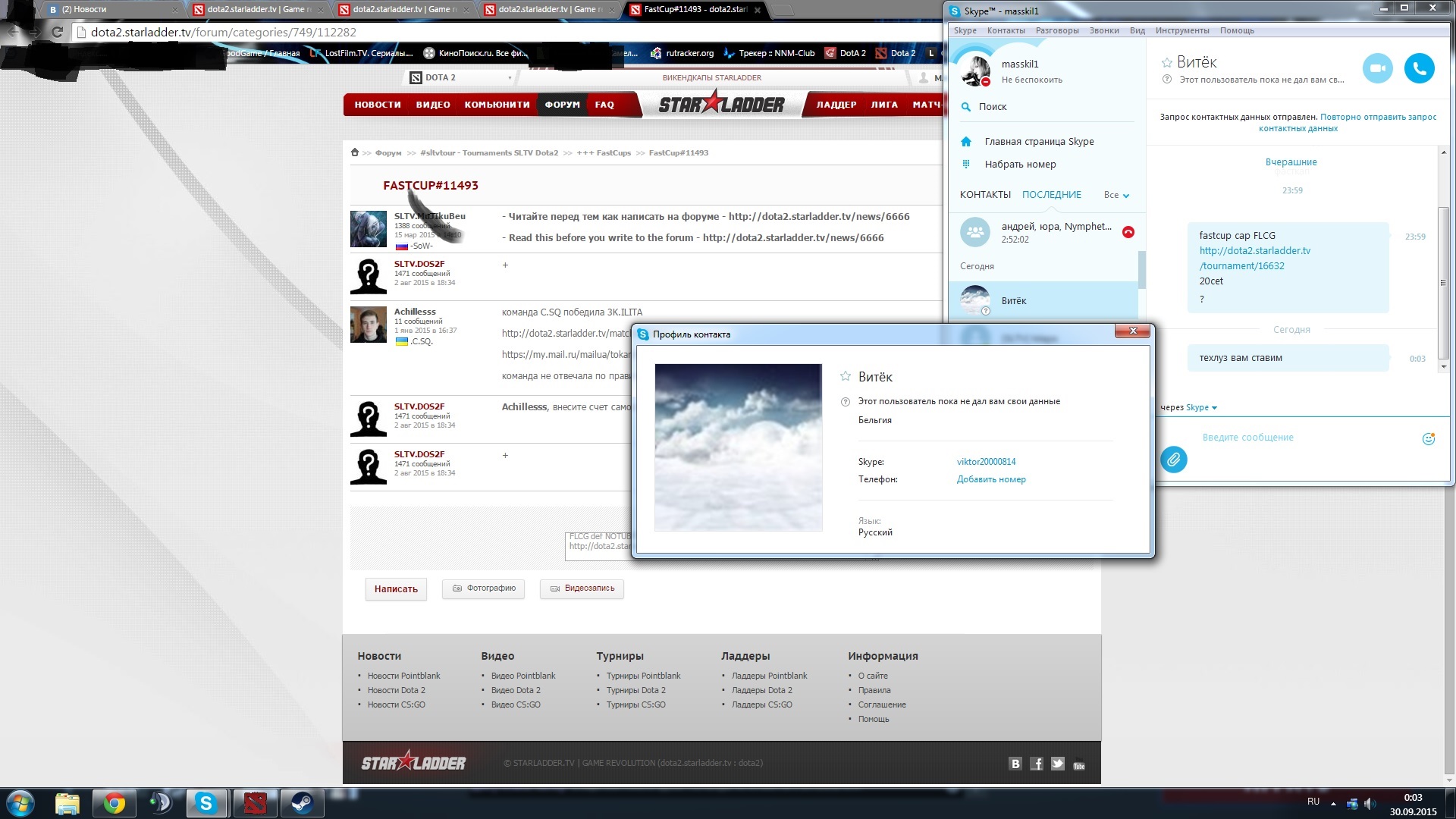Open Windows Start menu
The image size is (1456, 819).
20,803
